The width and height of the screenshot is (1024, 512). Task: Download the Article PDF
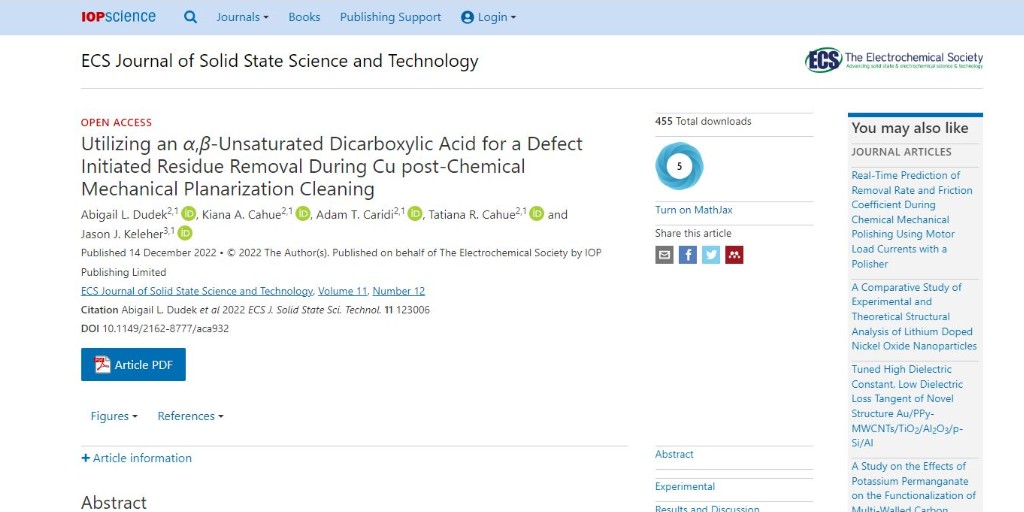point(133,364)
